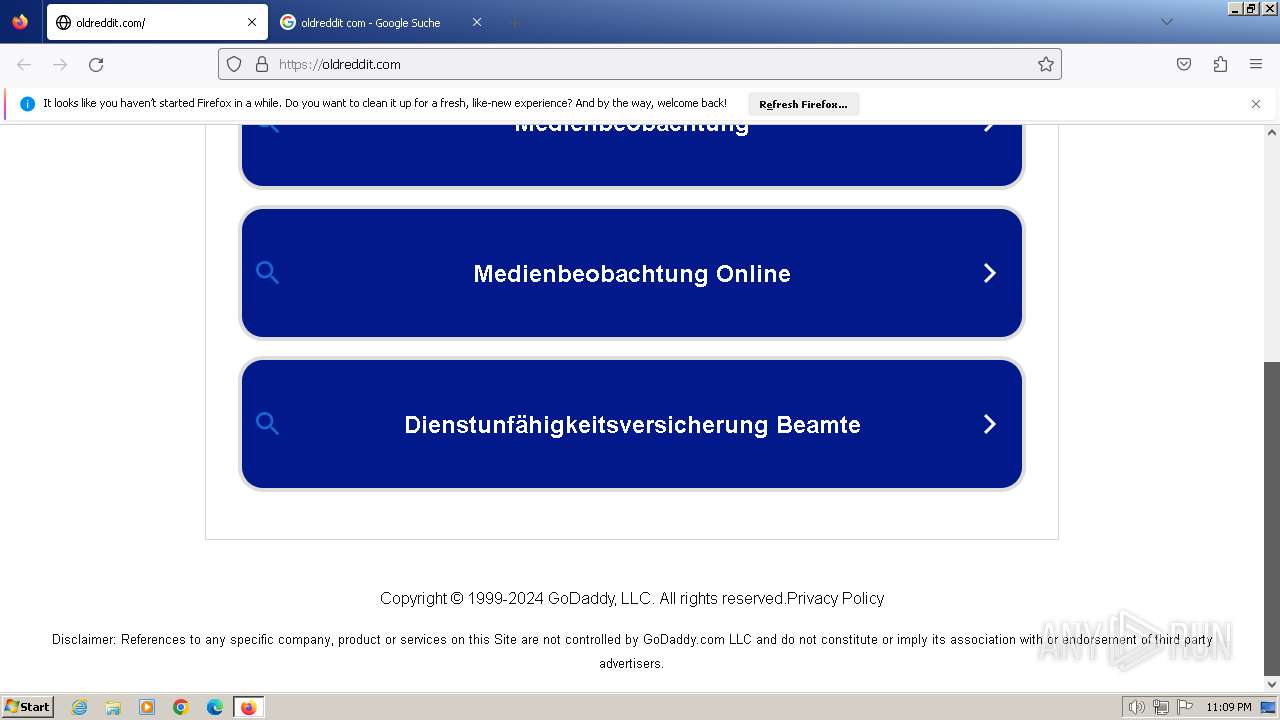The width and height of the screenshot is (1280, 720).
Task: Open the Dienstunfähigkeitsversicherung Beamte result
Action: pyautogui.click(x=632, y=424)
